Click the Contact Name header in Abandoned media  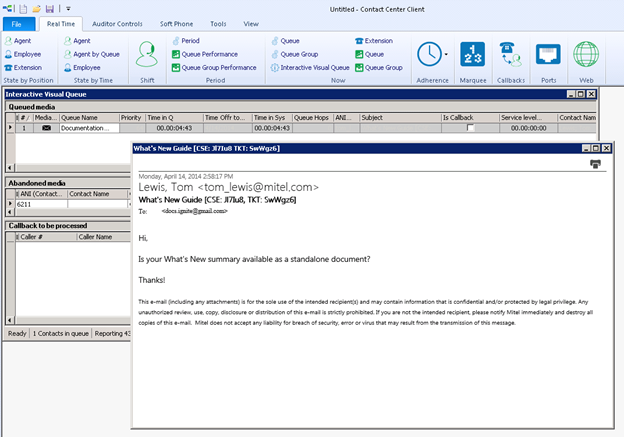[x=97, y=193]
